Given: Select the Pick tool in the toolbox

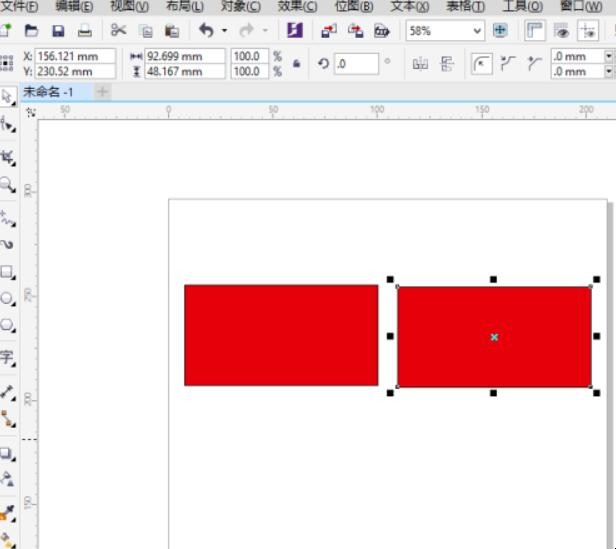Looking at the screenshot, I should pos(8,97).
